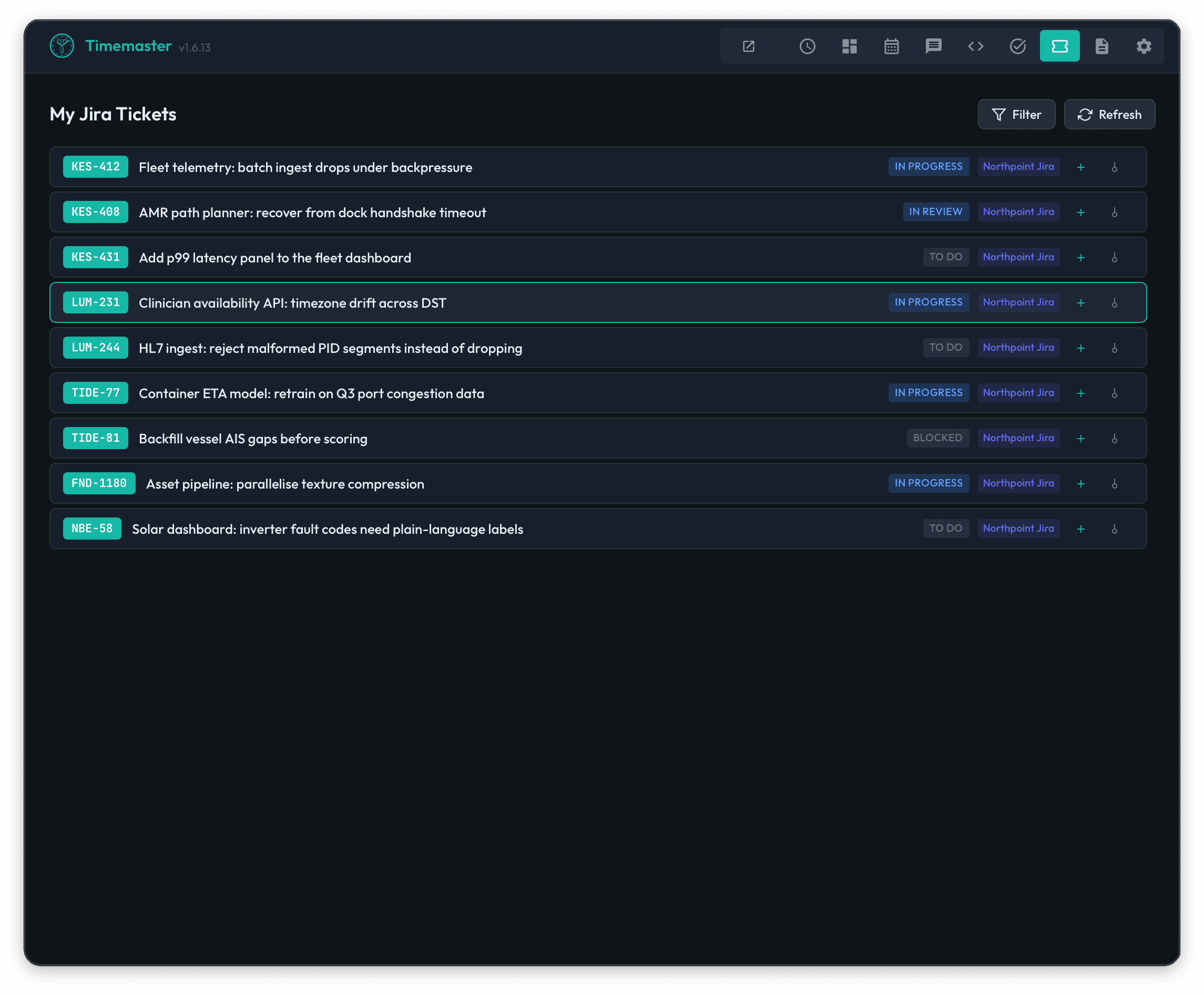The image size is (1204, 994).
Task: Open the code brackets view
Action: pos(976,46)
